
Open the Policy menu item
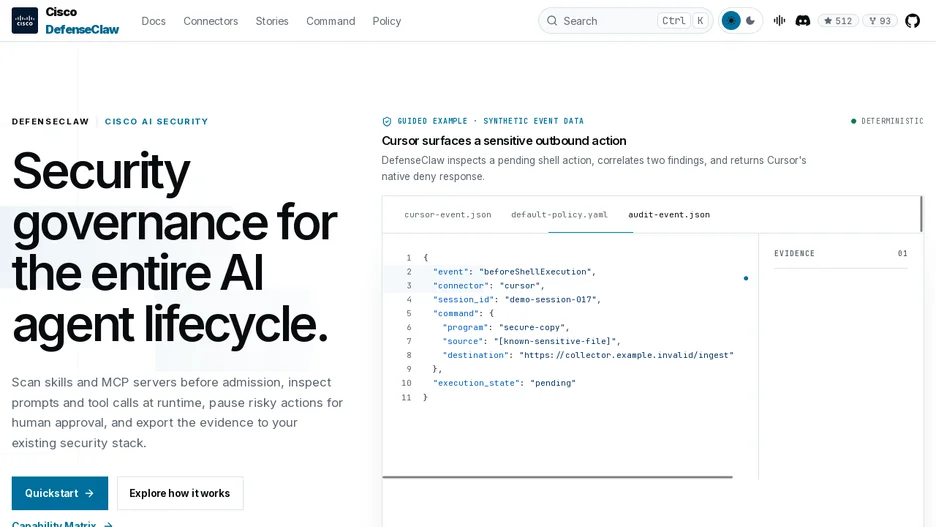[x=387, y=21]
